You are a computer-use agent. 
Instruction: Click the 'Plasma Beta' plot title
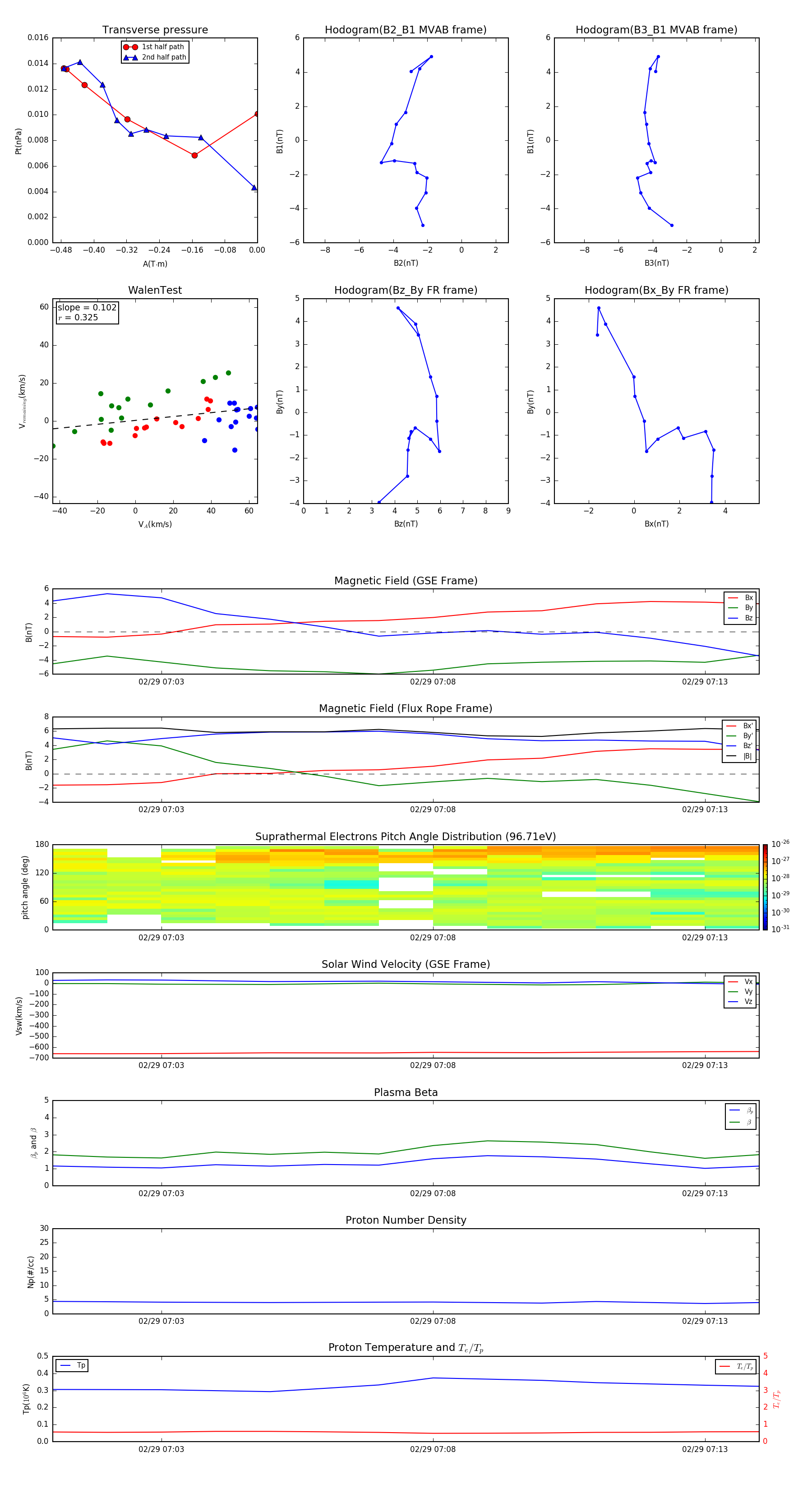coord(406,1092)
